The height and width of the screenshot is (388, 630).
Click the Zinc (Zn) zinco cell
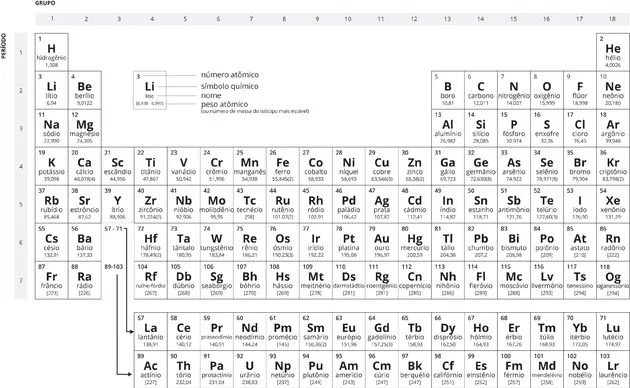[x=415, y=166]
